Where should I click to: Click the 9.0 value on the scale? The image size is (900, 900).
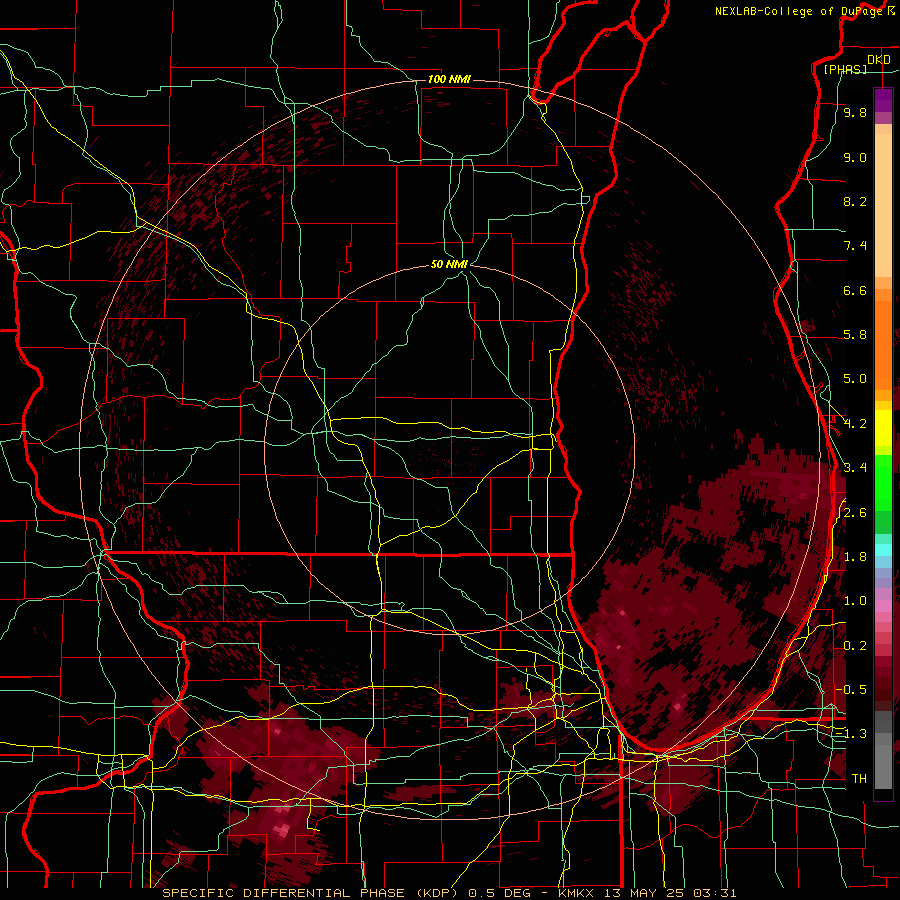click(855, 157)
